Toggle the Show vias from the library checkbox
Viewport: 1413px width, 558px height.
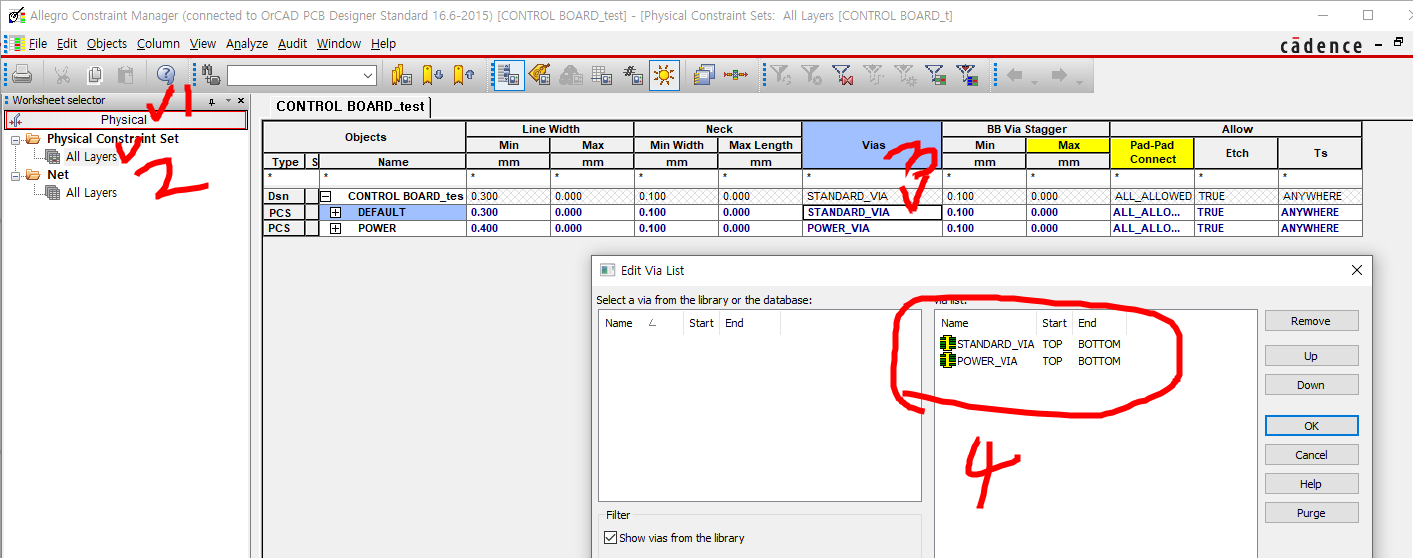[x=611, y=538]
